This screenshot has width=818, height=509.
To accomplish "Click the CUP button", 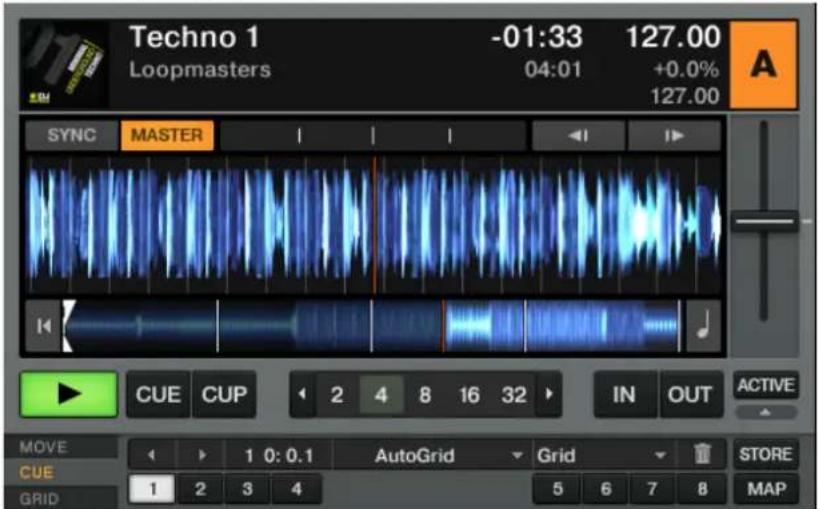I will [x=224, y=394].
